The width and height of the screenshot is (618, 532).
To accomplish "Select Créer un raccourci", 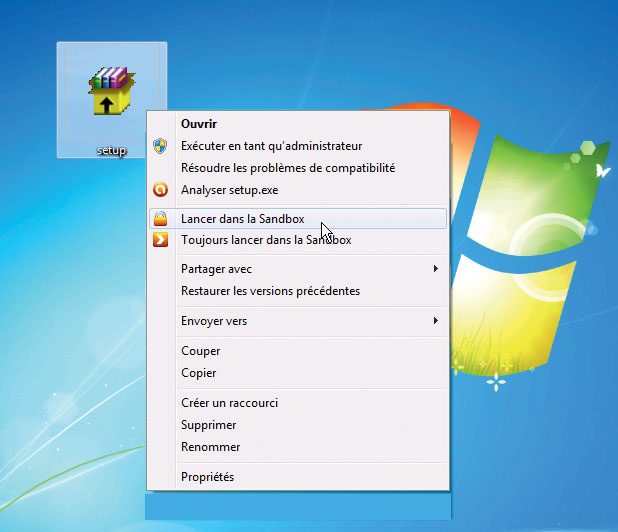I will point(229,403).
